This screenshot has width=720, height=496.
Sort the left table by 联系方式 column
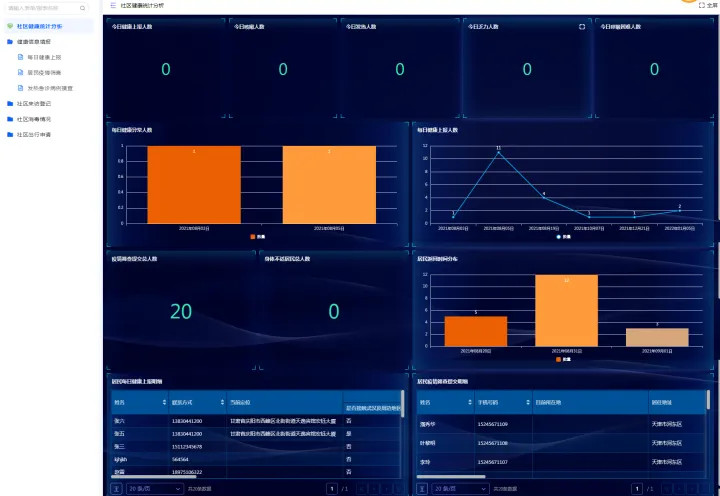click(x=222, y=402)
